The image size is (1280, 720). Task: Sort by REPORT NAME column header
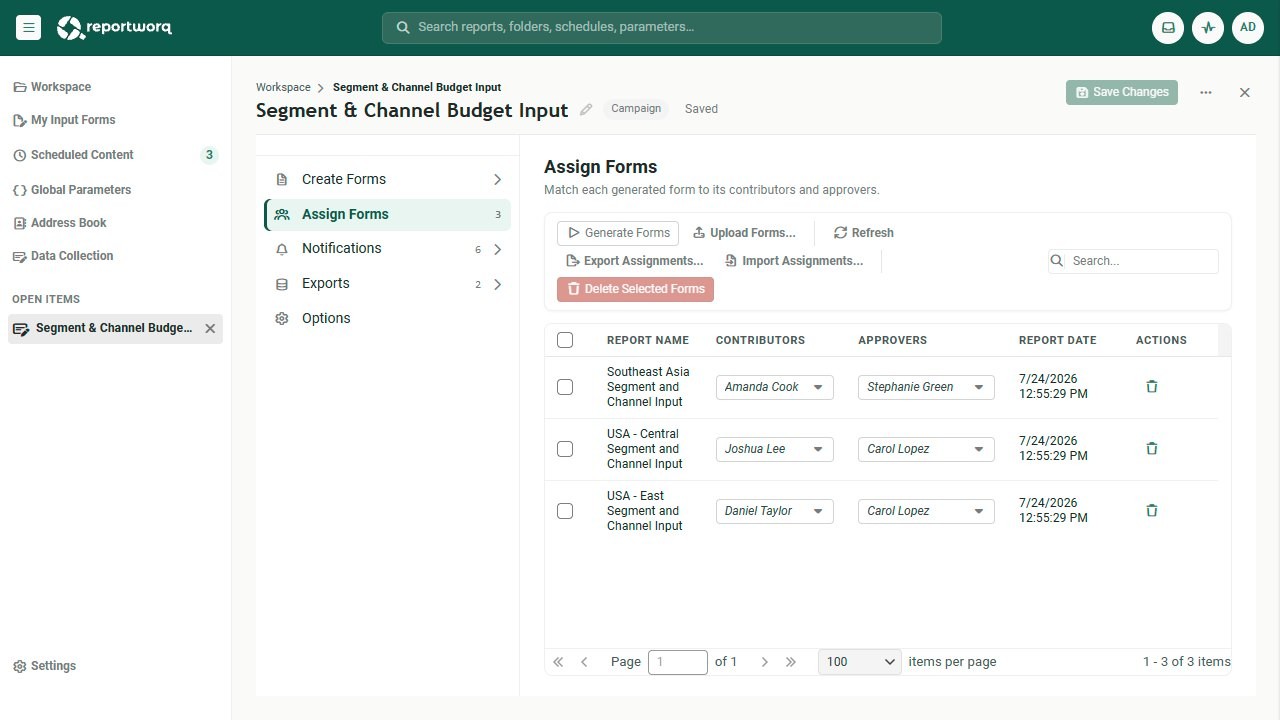[x=648, y=340]
